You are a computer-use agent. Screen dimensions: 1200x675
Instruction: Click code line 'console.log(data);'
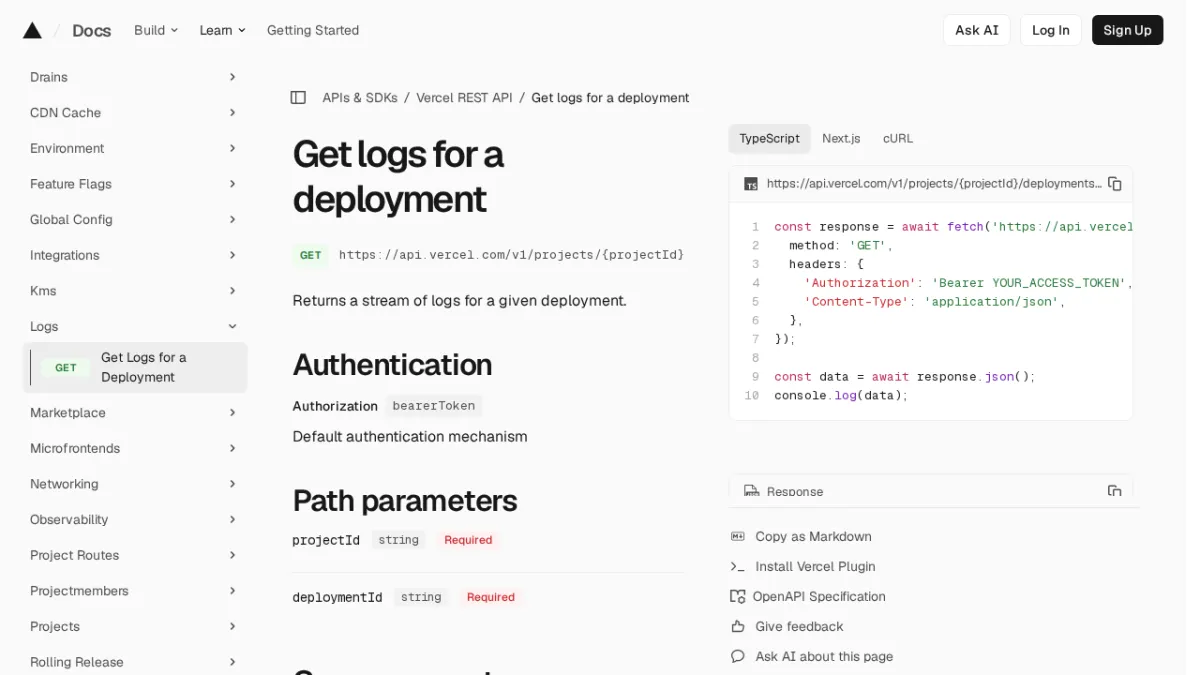(841, 396)
